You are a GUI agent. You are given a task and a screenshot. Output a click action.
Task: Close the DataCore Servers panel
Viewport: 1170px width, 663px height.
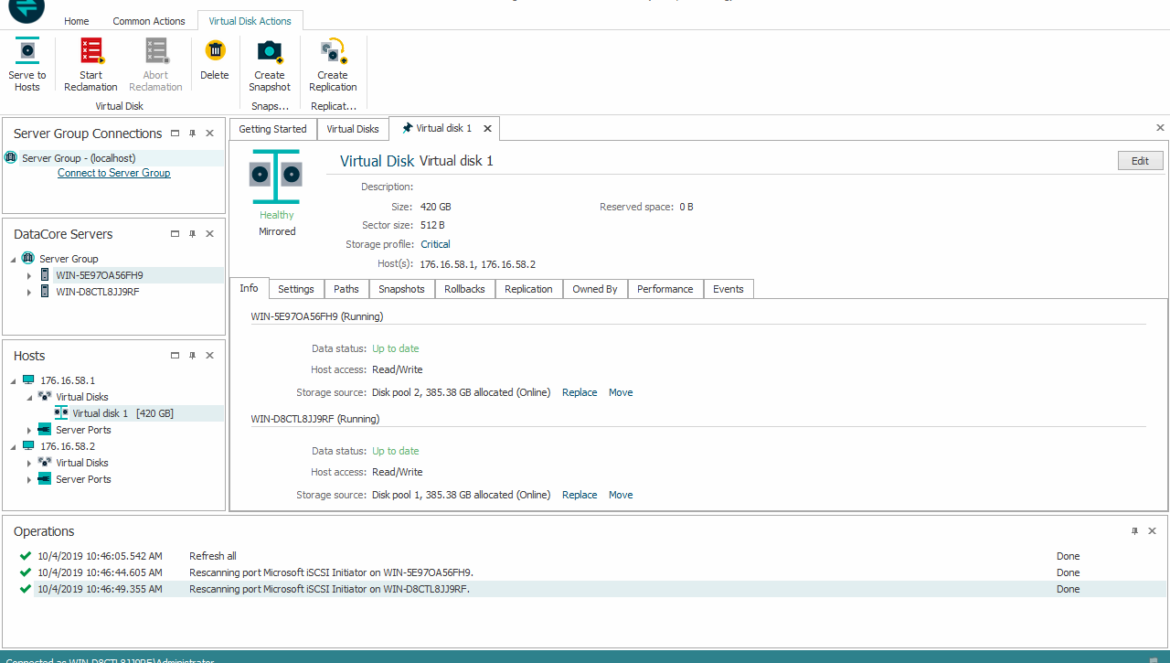point(210,234)
